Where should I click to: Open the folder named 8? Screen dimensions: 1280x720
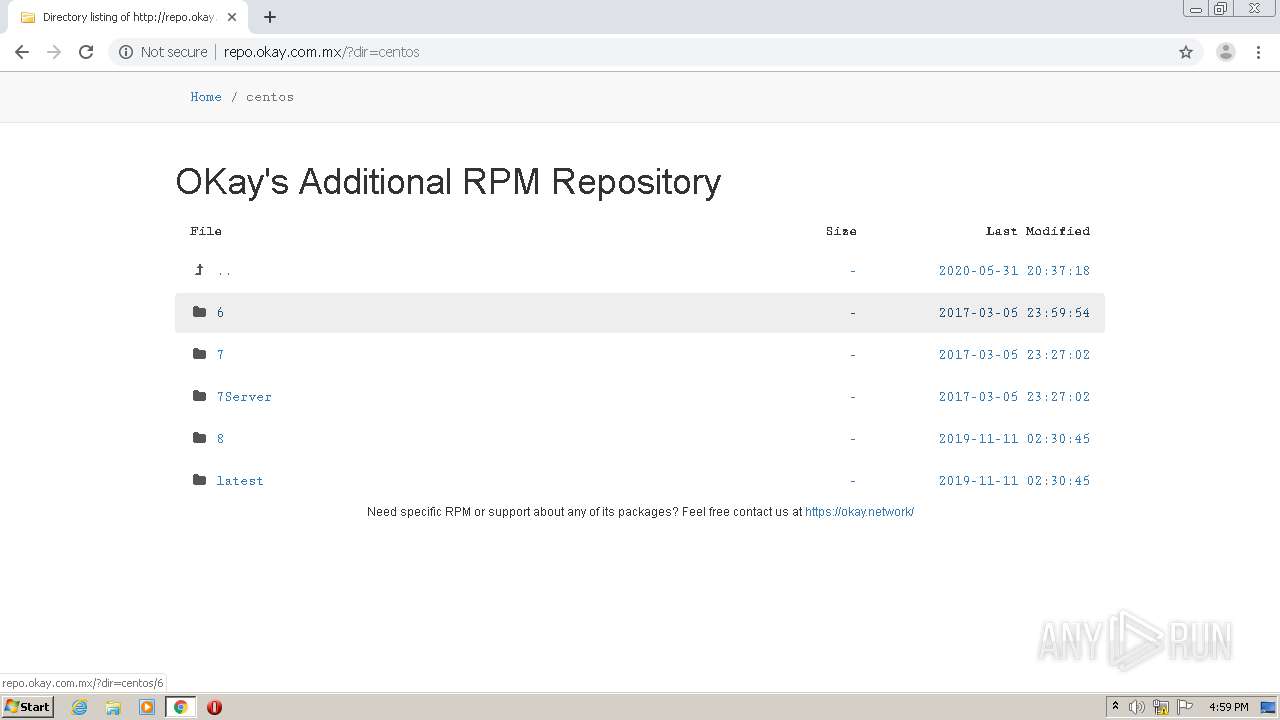click(x=220, y=439)
